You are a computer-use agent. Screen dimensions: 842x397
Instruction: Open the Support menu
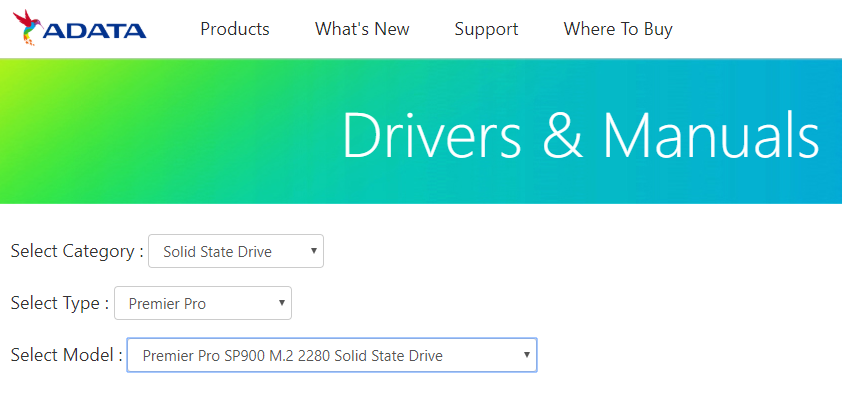click(486, 29)
